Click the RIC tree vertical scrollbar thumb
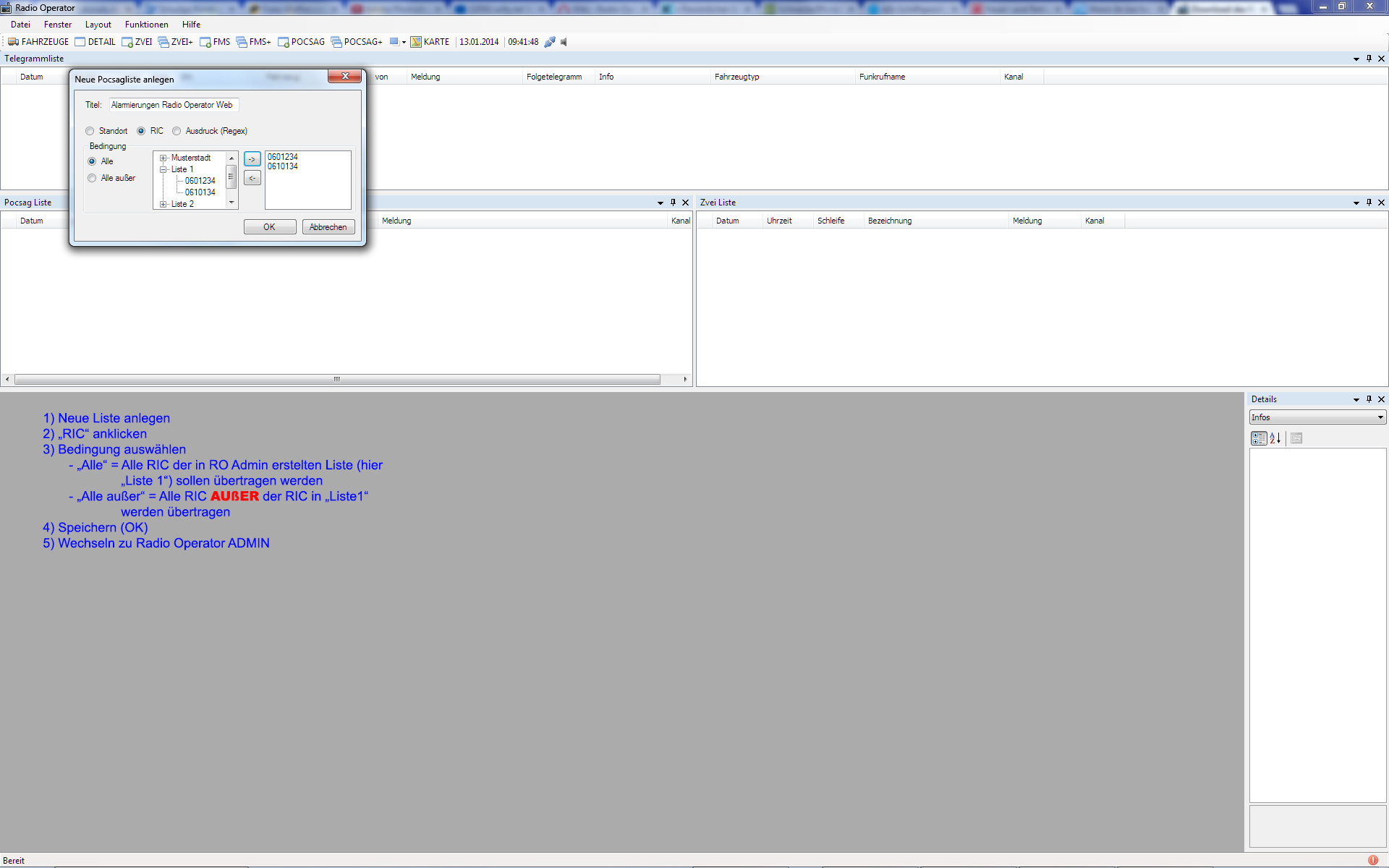This screenshot has width=1389, height=868. pos(231,176)
